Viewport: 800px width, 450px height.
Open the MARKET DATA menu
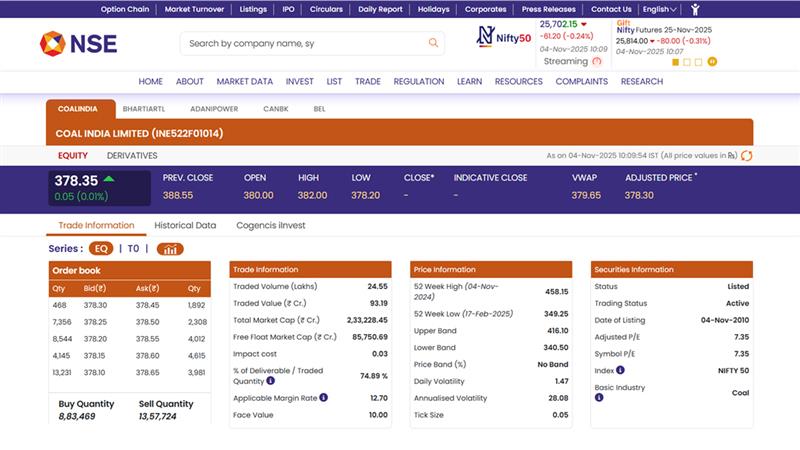[244, 82]
